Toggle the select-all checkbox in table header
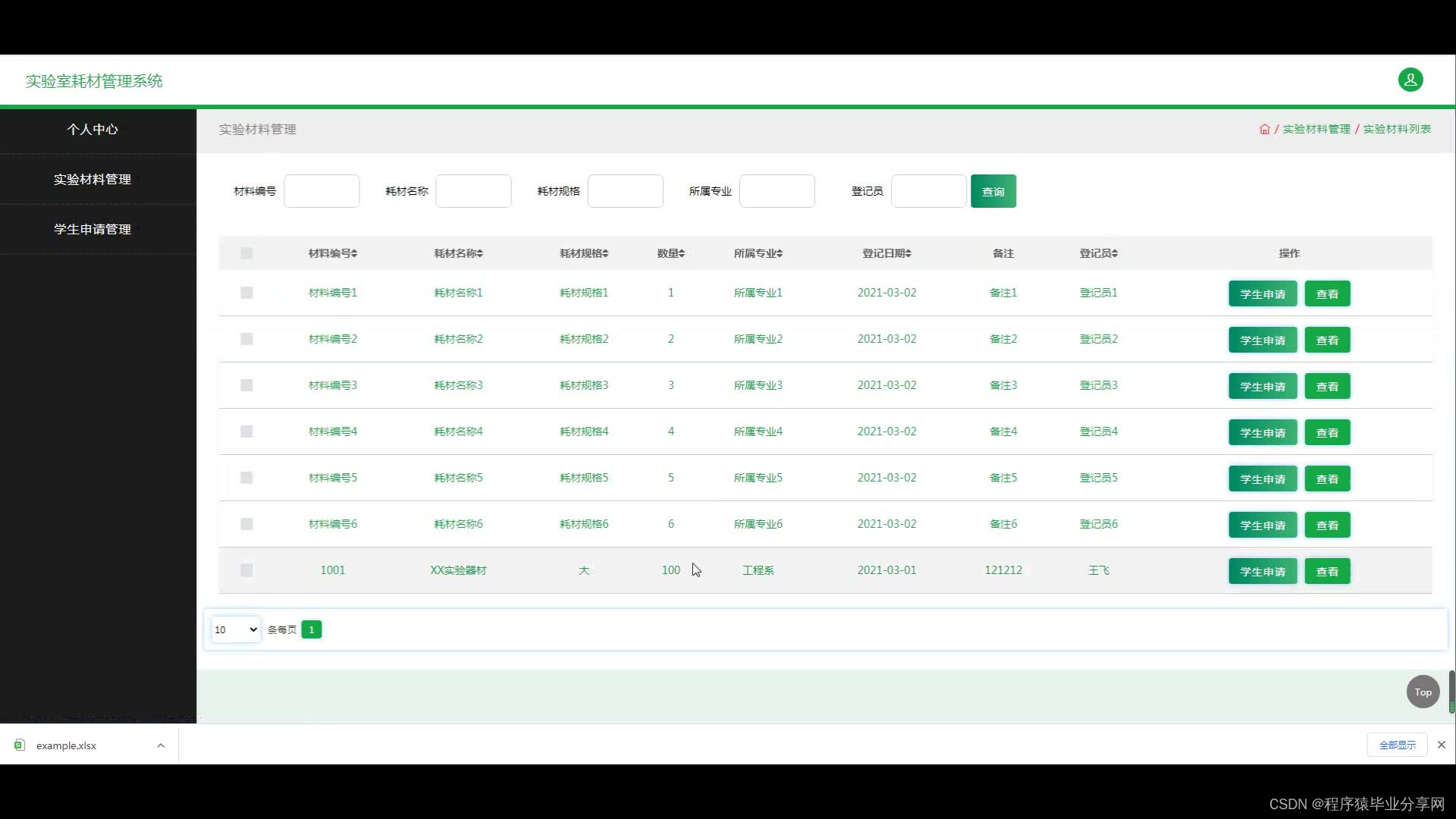The image size is (1456, 819). pos(246,253)
